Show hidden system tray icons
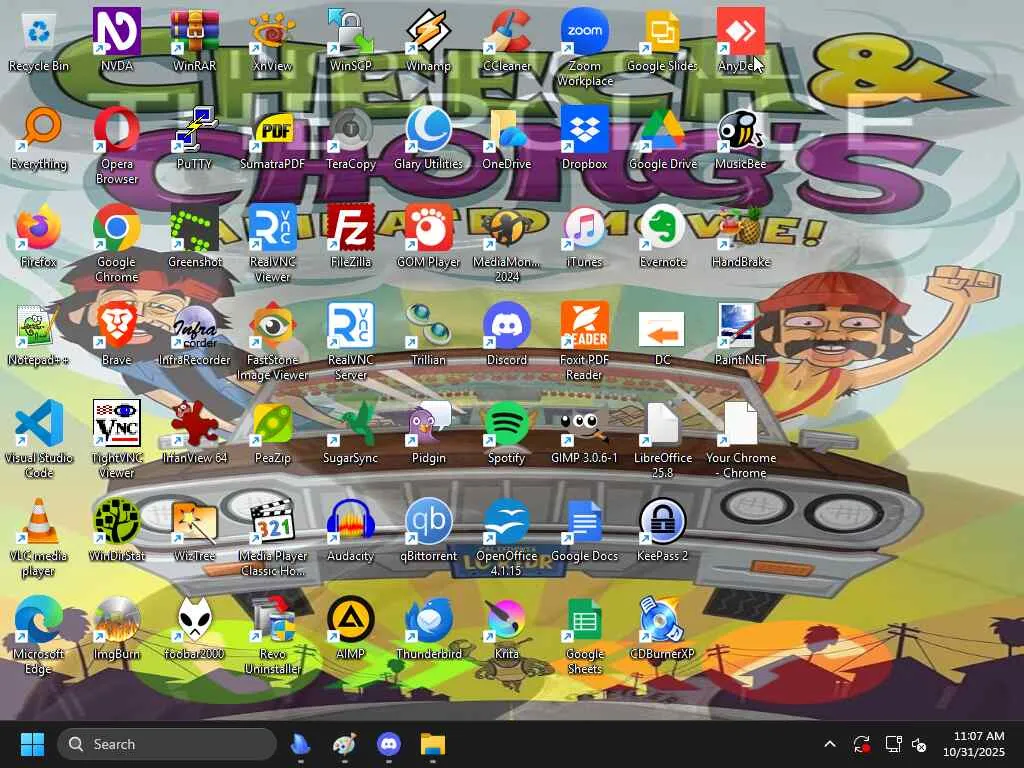This screenshot has height=768, width=1024. pyautogui.click(x=829, y=744)
